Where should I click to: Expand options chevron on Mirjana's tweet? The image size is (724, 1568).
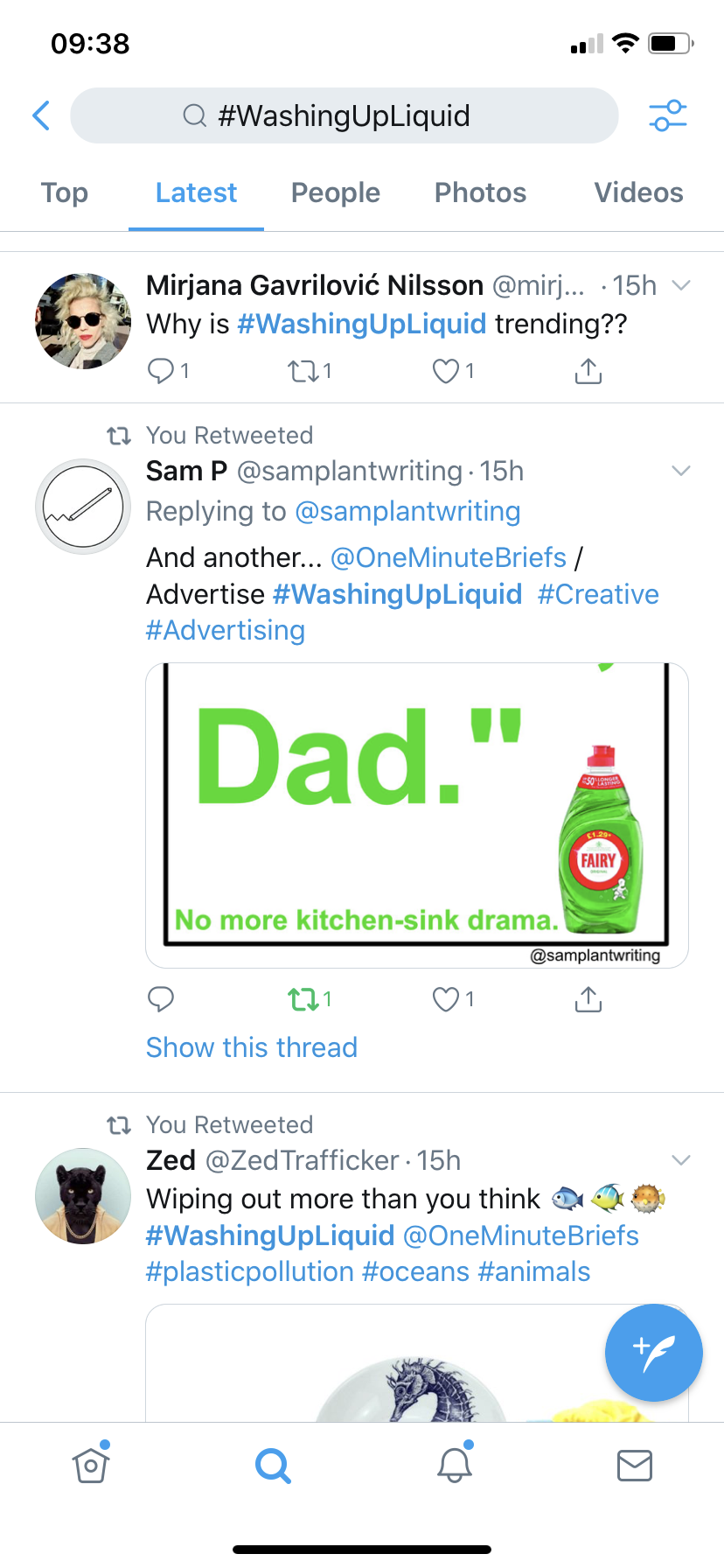pyautogui.click(x=681, y=285)
